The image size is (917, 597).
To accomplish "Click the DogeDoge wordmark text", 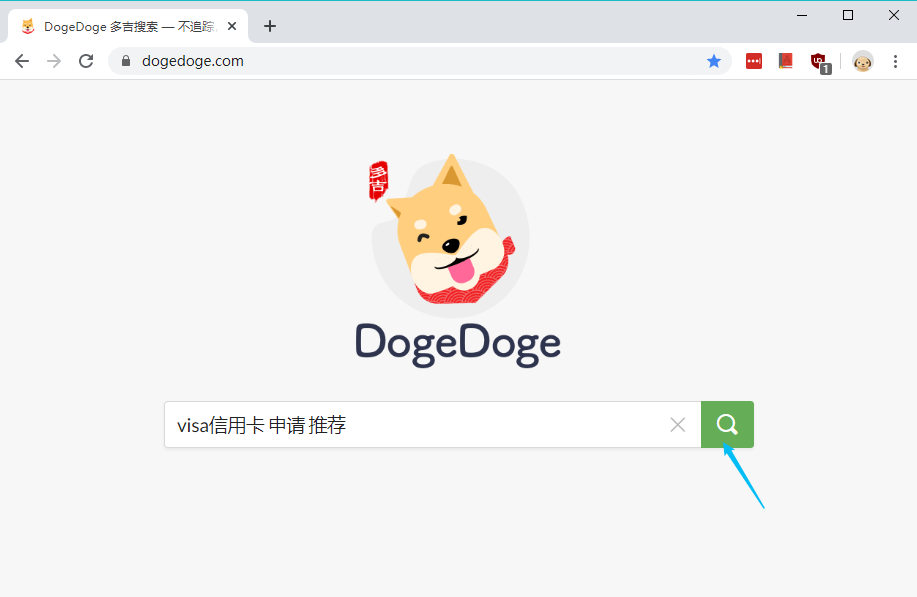I will (x=458, y=344).
